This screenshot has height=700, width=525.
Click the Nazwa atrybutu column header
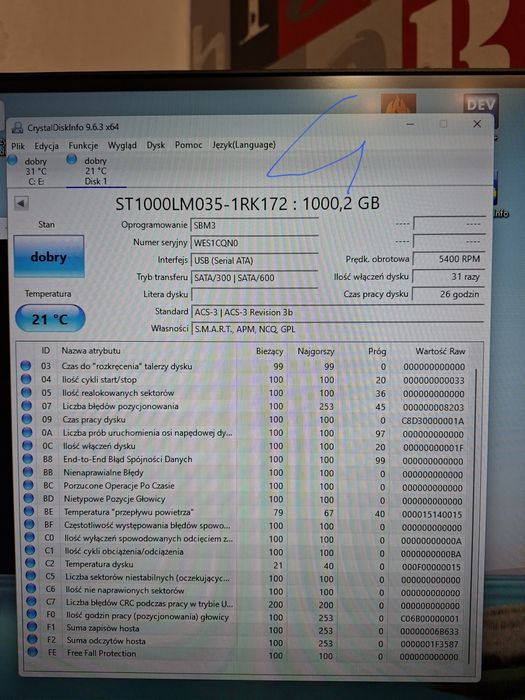(91, 351)
